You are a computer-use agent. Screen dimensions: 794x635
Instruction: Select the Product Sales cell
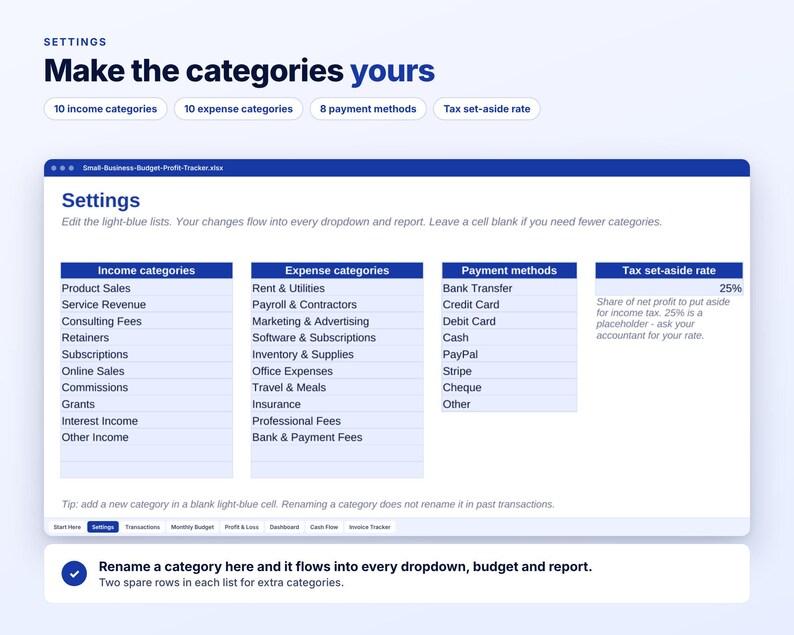146,288
